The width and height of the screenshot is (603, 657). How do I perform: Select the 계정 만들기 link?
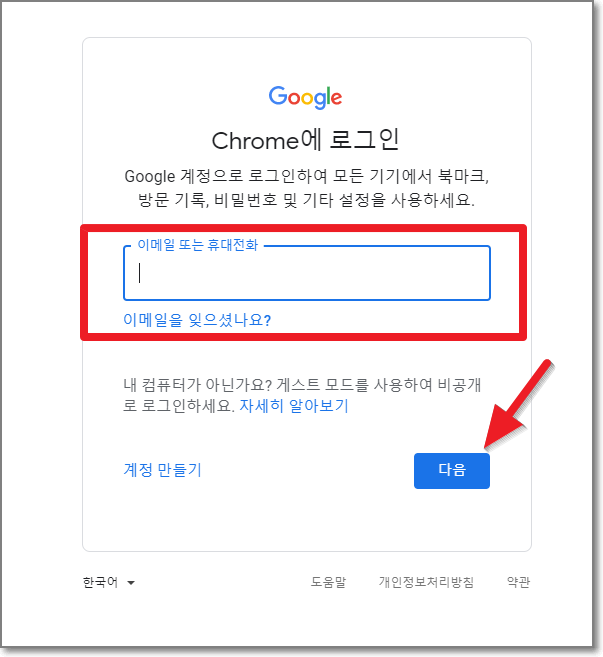click(163, 470)
